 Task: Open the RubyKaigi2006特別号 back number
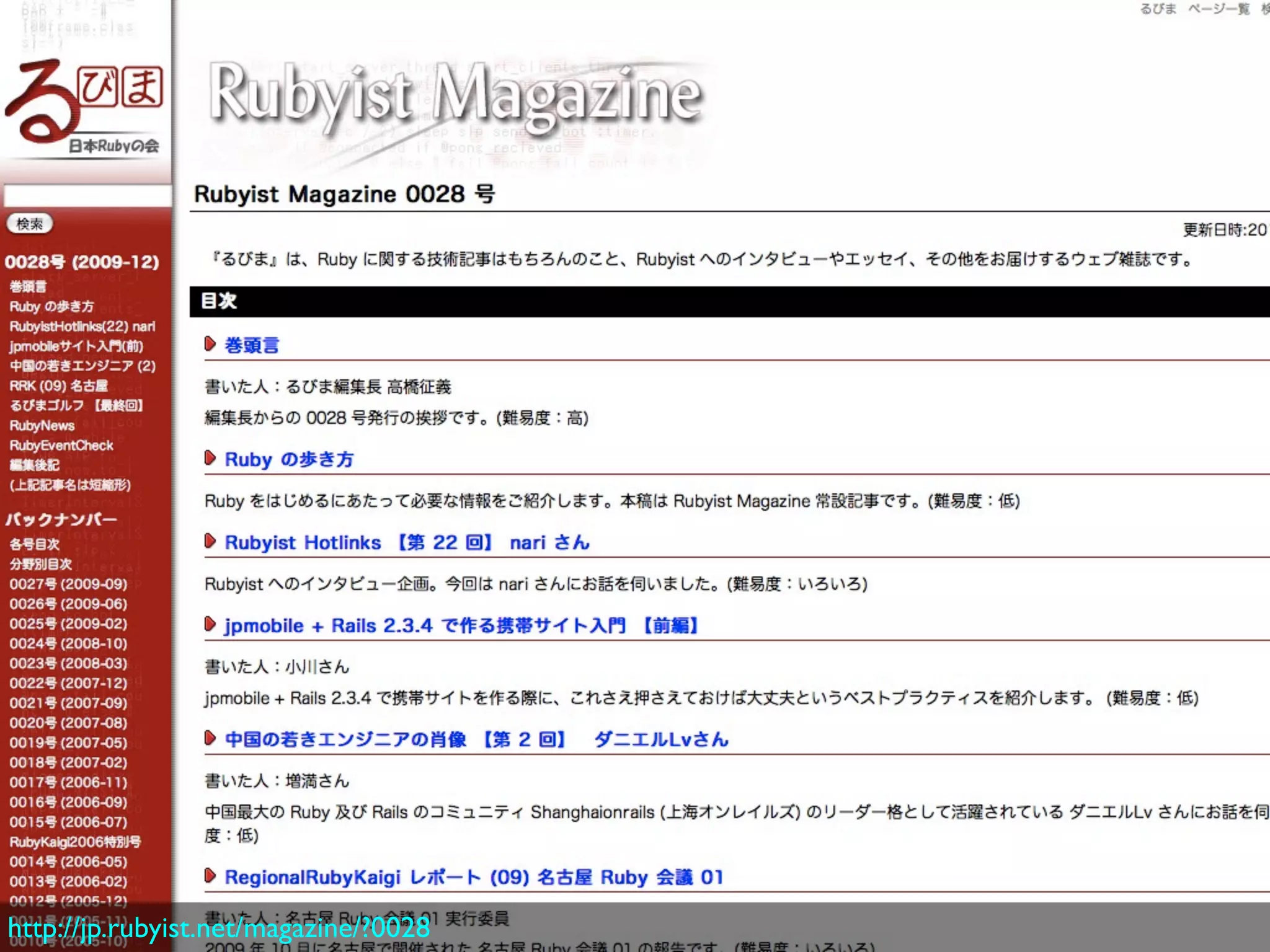point(75,842)
